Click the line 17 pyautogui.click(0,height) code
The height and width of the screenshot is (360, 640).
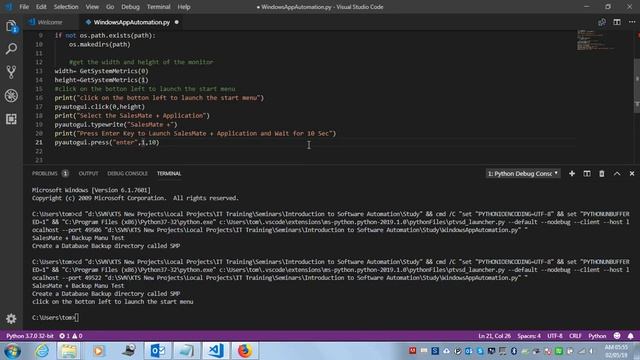click(100, 107)
